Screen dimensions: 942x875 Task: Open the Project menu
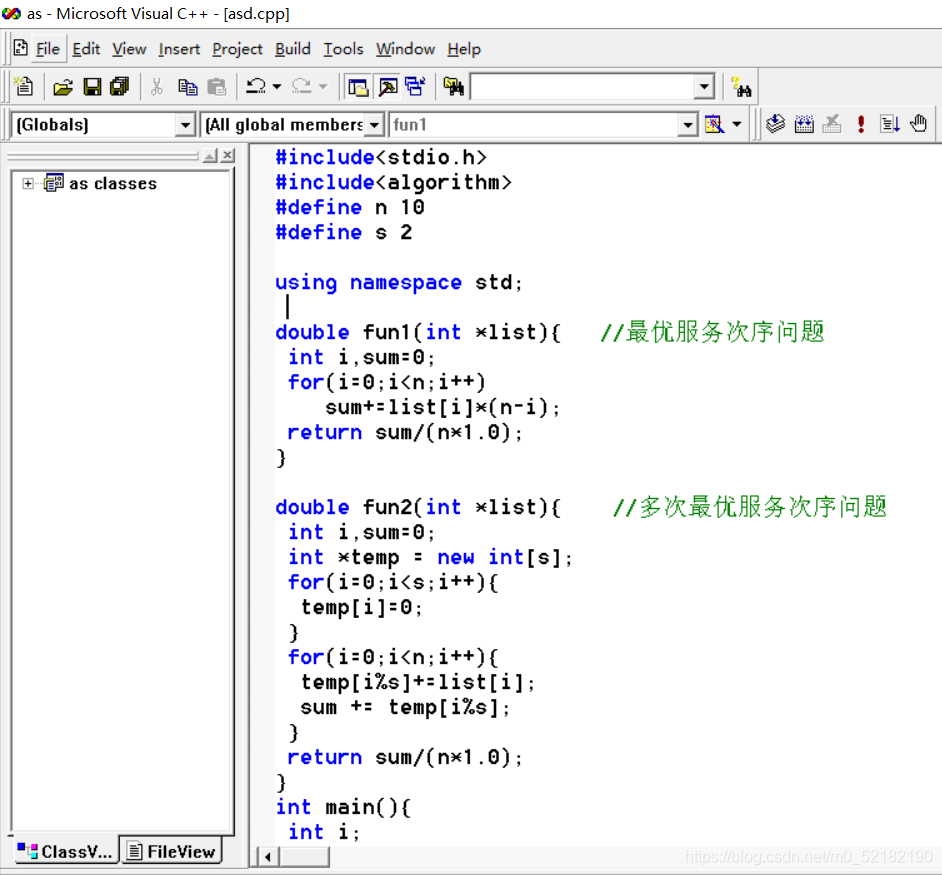tap(237, 49)
